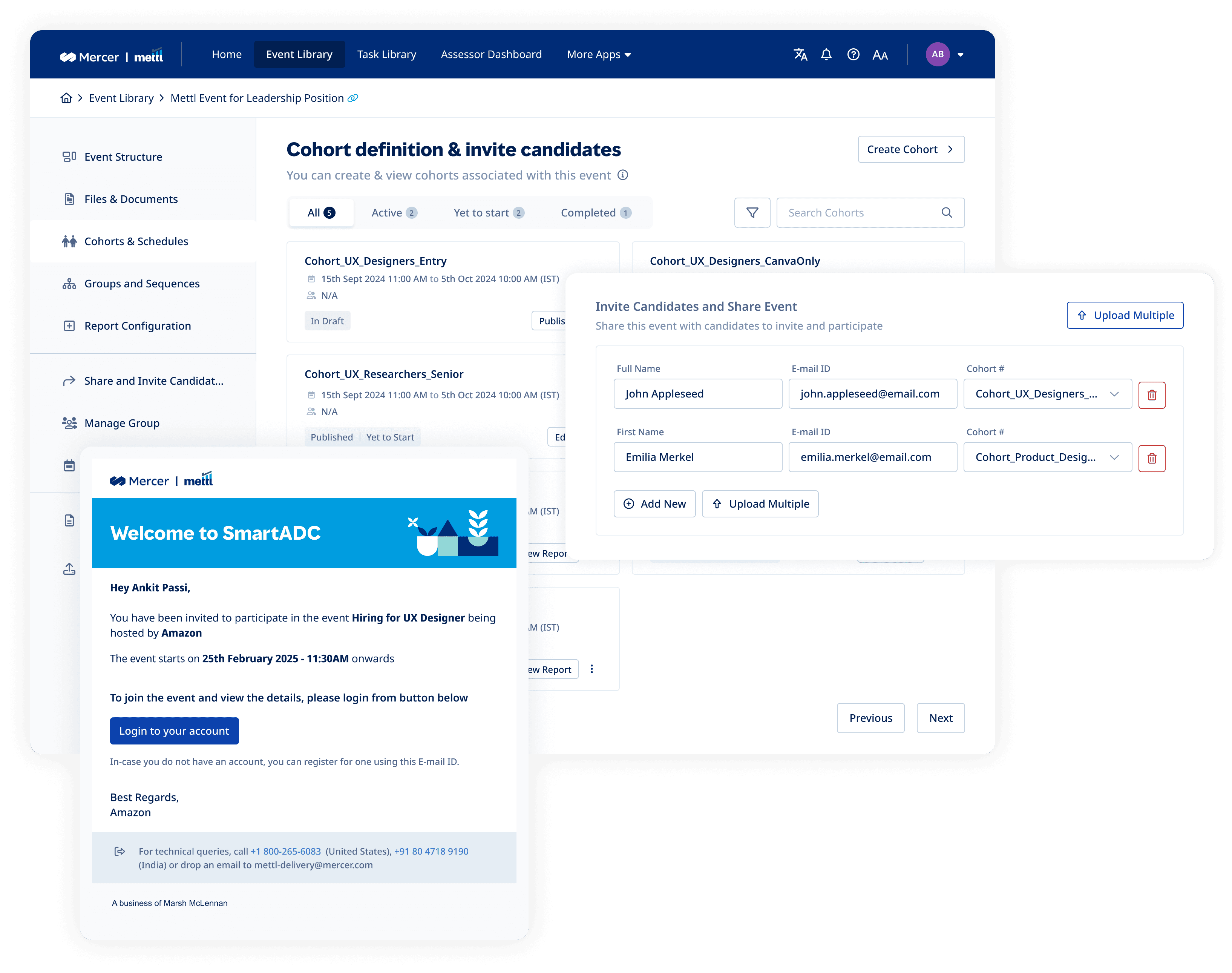Switch to the Completed cohorts tab
Viewport: 1232px width, 973px height.
[596, 212]
